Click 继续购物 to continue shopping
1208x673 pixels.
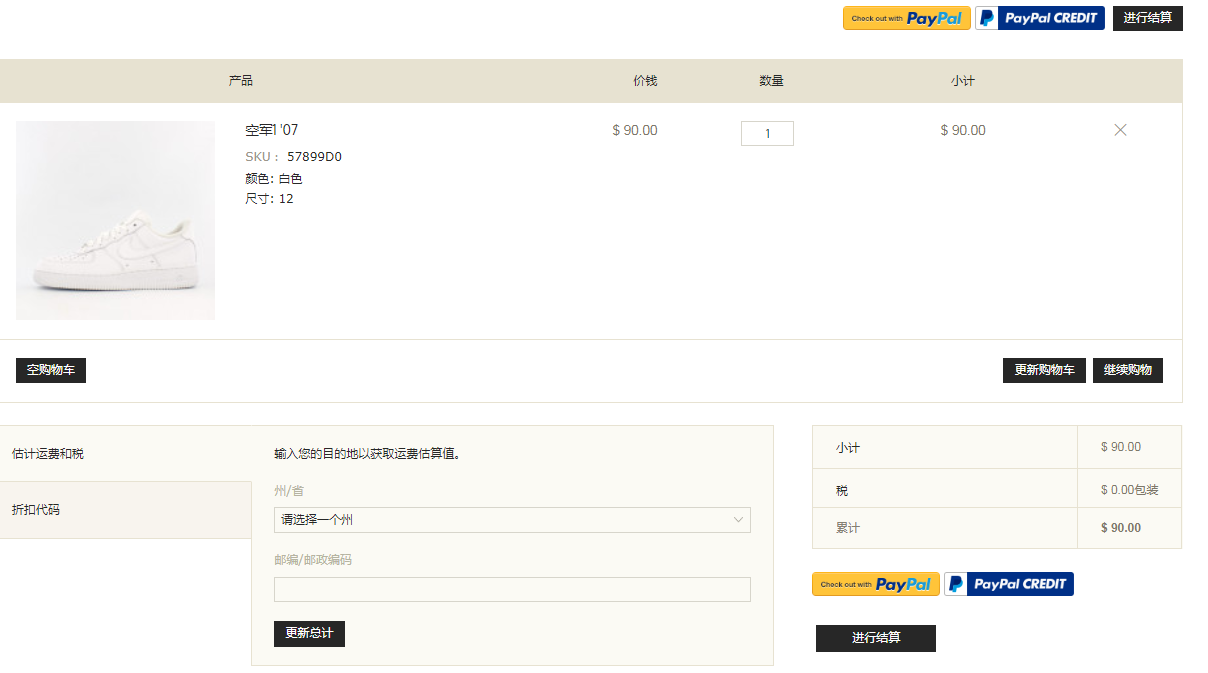click(1128, 370)
